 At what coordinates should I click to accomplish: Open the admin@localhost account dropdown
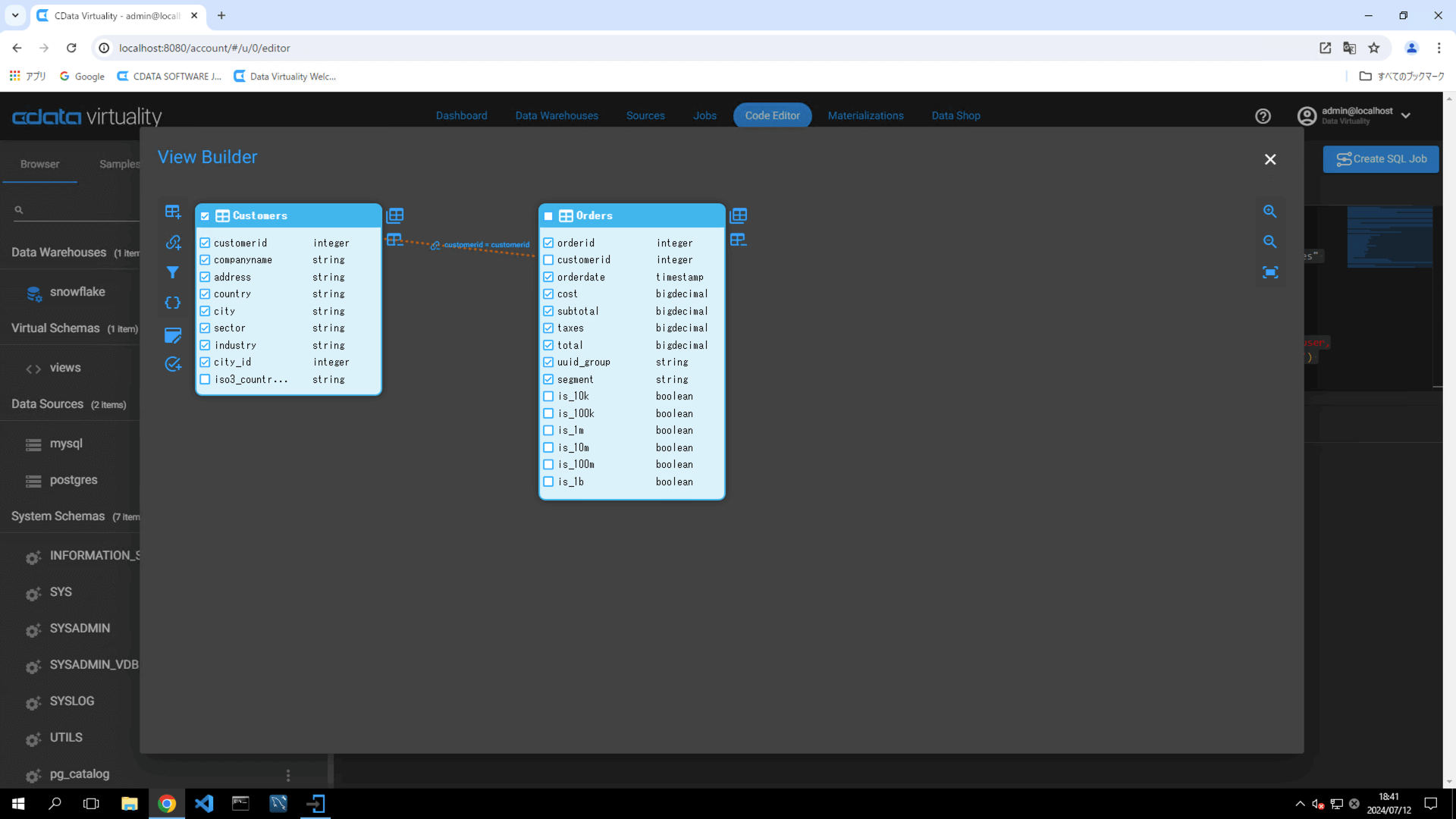tap(1406, 116)
